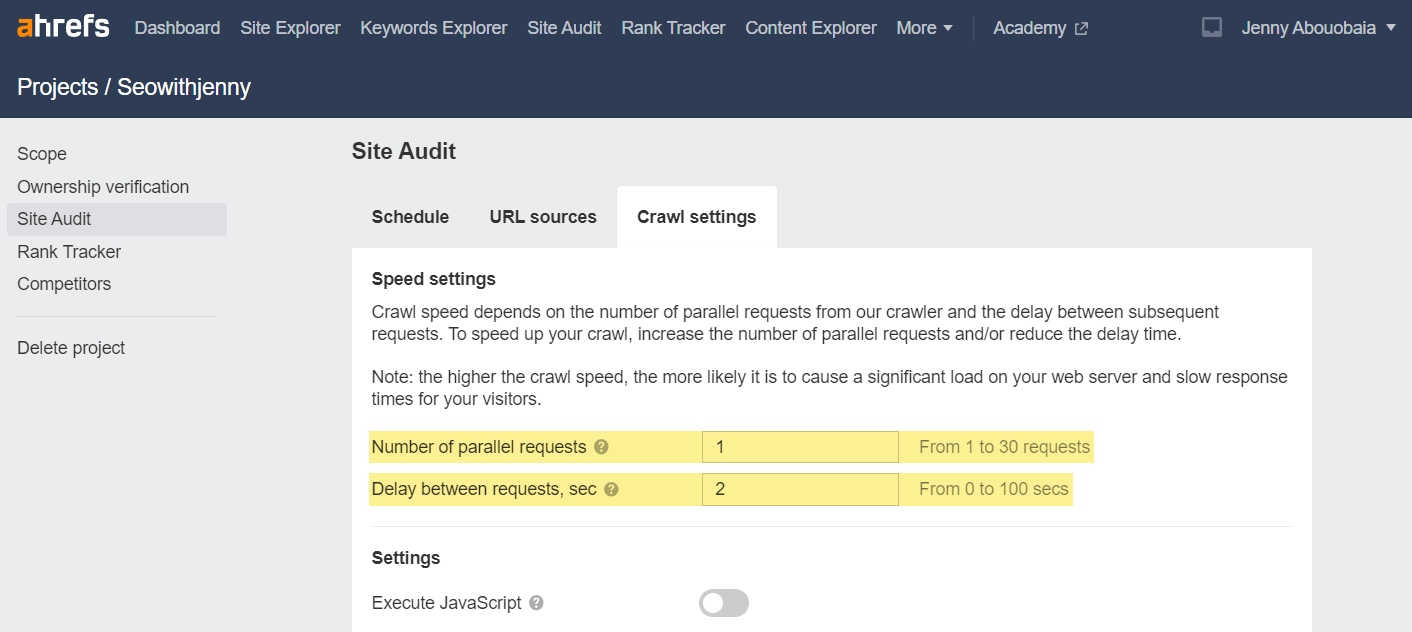
Task: Select Delete project in the sidebar
Action: pyautogui.click(x=71, y=347)
